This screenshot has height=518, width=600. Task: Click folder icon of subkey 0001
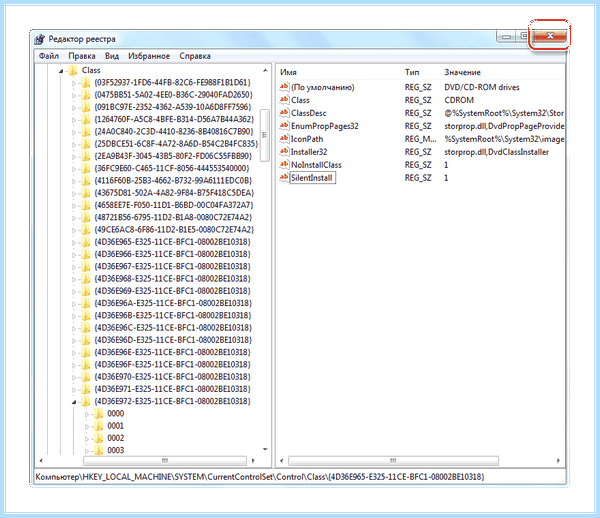99,425
